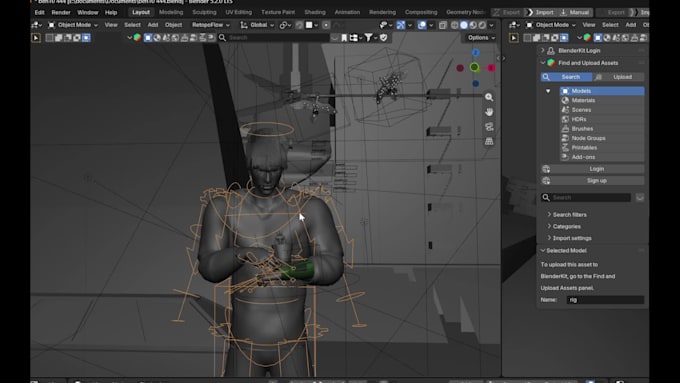The height and width of the screenshot is (383, 680).
Task: Open the Render menu
Action: pos(61,12)
